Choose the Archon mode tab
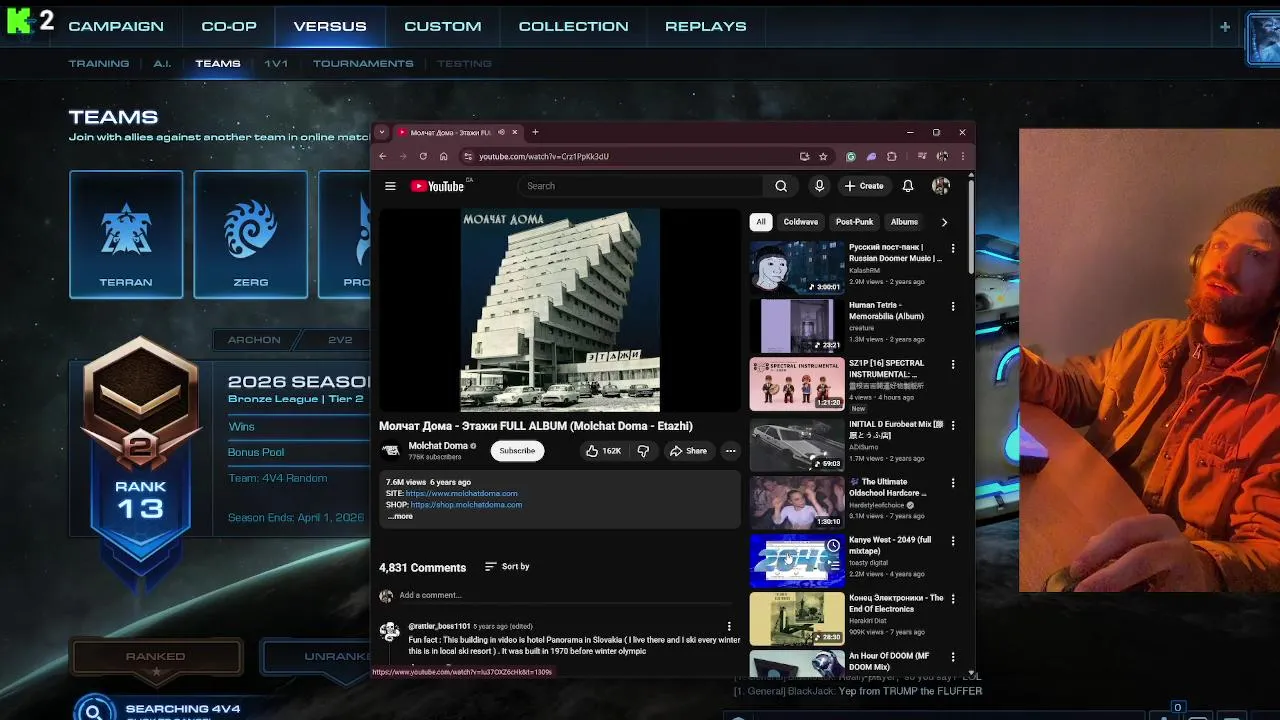The image size is (1280, 720). 254,340
